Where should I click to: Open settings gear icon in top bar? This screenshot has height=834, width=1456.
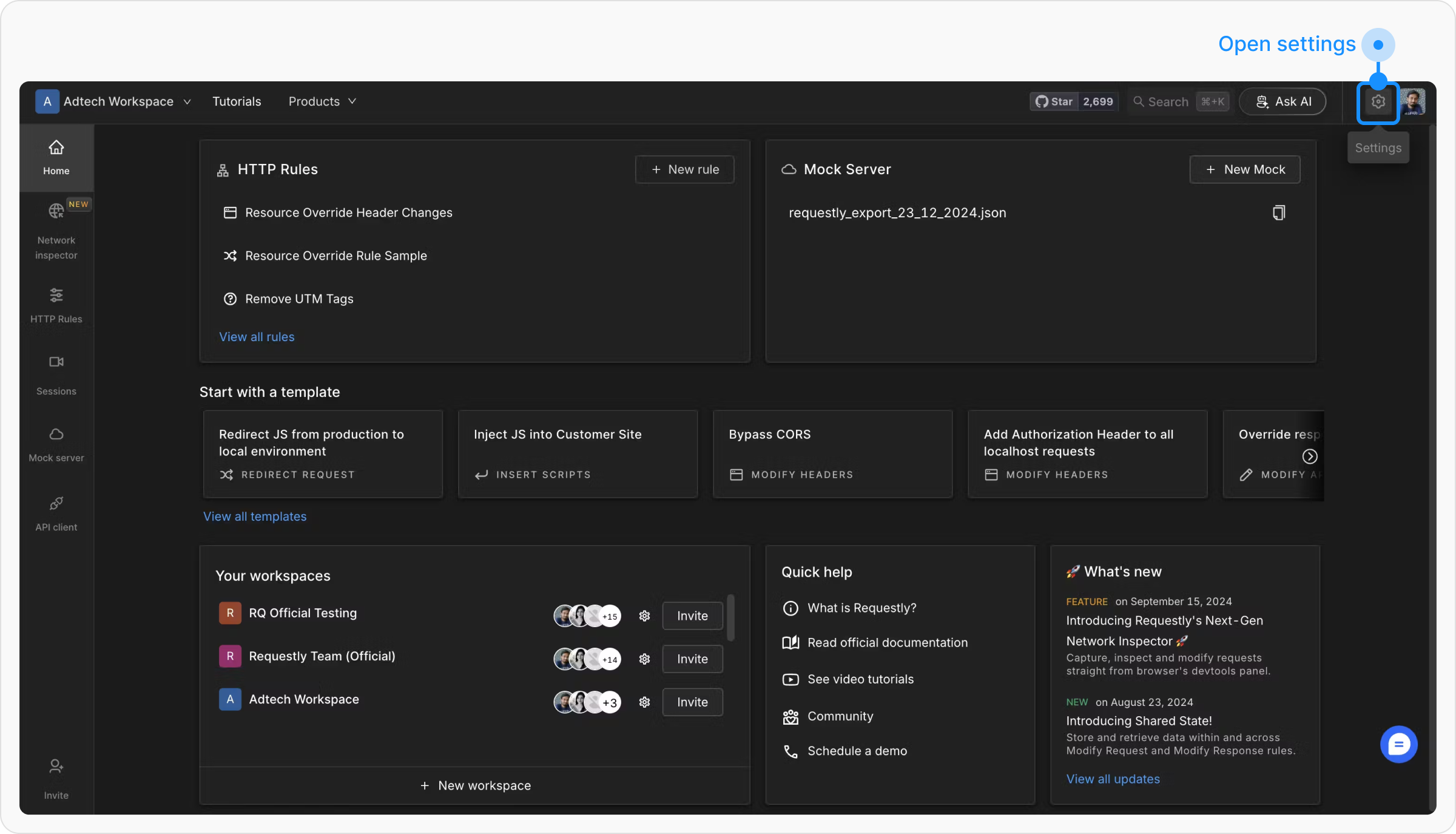pyautogui.click(x=1378, y=102)
